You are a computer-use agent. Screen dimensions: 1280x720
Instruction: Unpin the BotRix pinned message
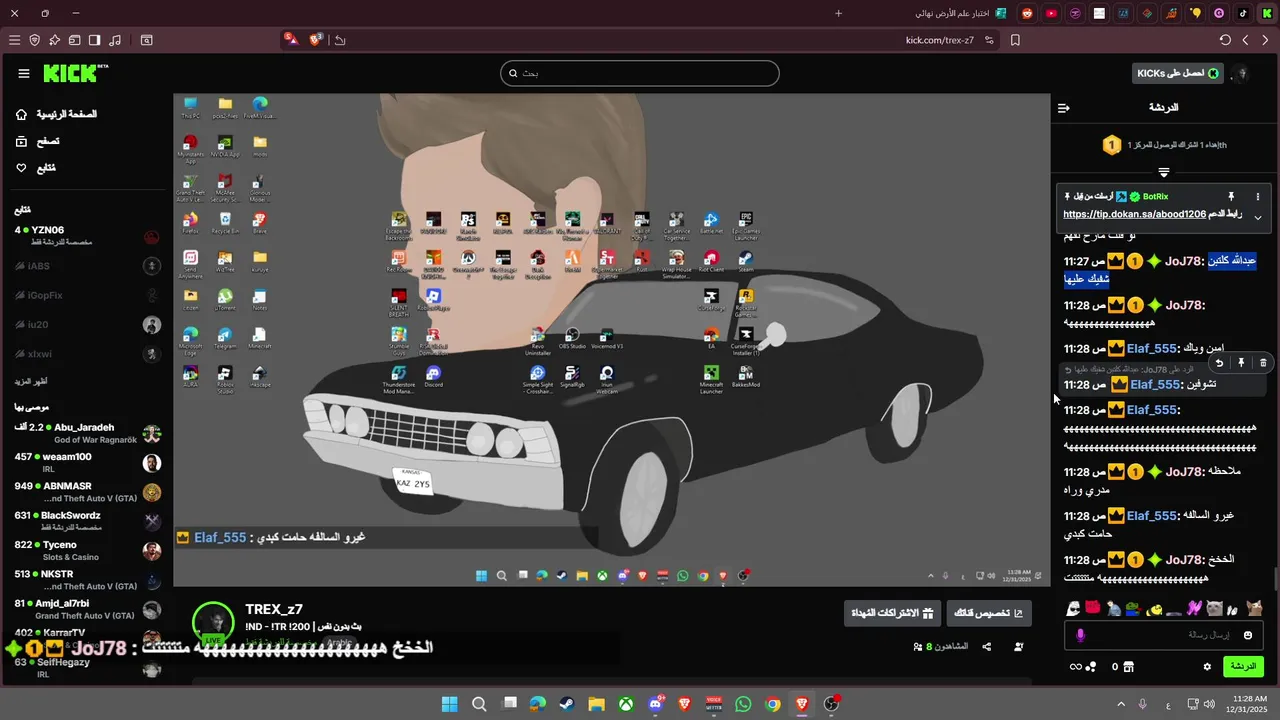tap(1231, 197)
